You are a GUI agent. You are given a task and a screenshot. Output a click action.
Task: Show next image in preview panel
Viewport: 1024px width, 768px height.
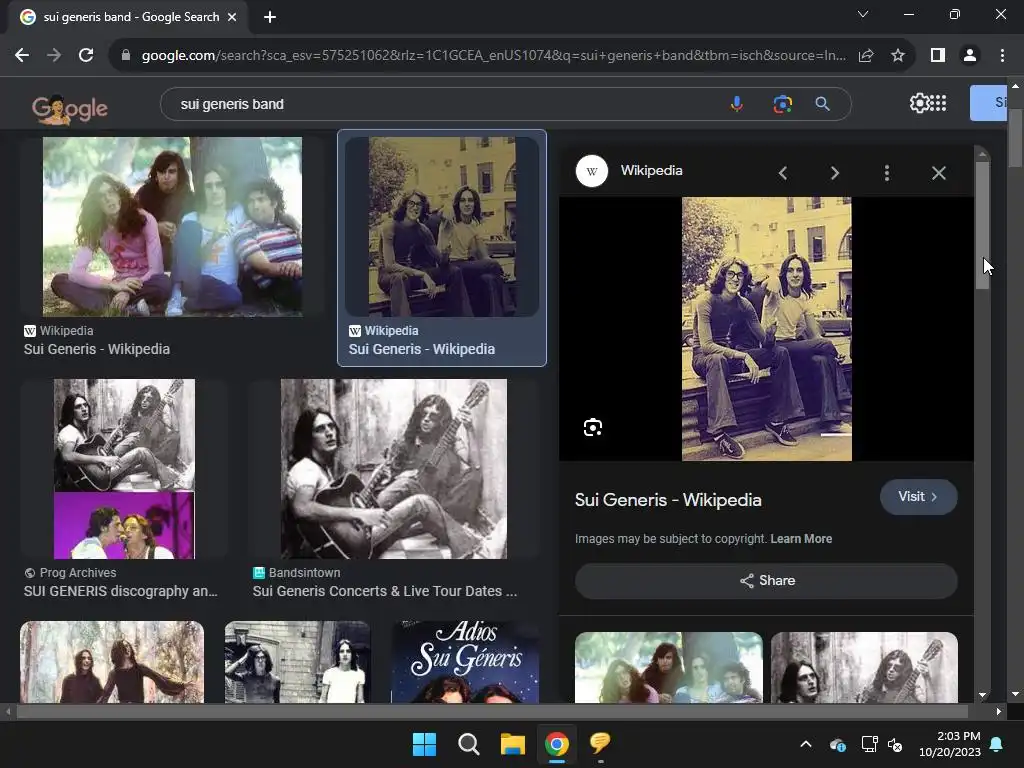835,173
